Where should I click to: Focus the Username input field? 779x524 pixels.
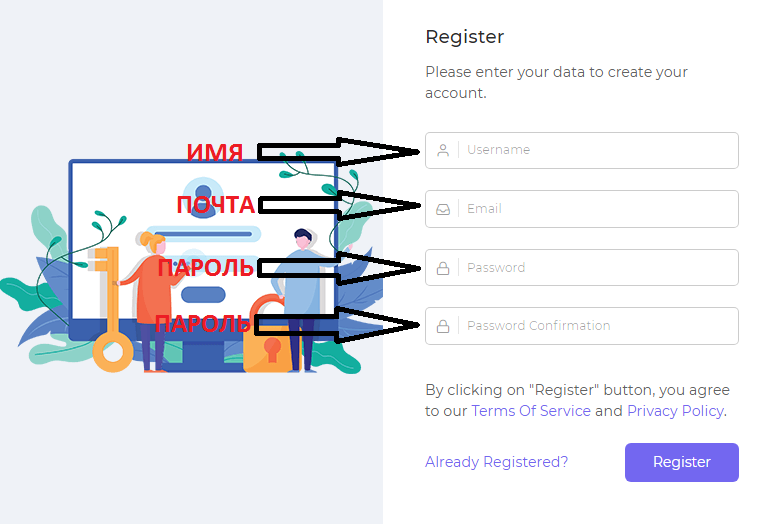598,150
